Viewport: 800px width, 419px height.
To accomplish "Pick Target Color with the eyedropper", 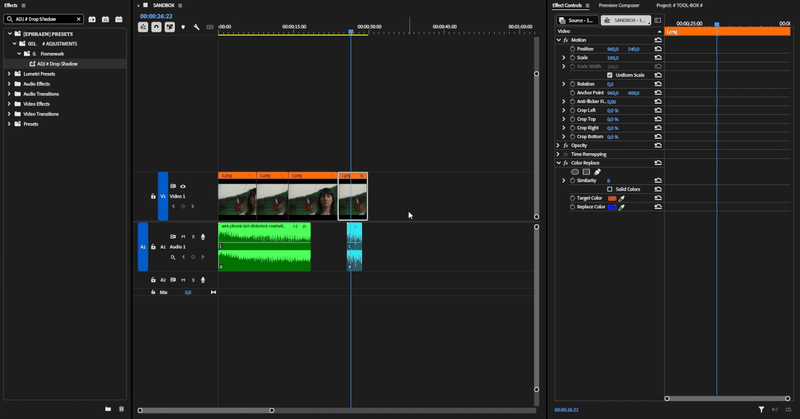I will (622, 198).
